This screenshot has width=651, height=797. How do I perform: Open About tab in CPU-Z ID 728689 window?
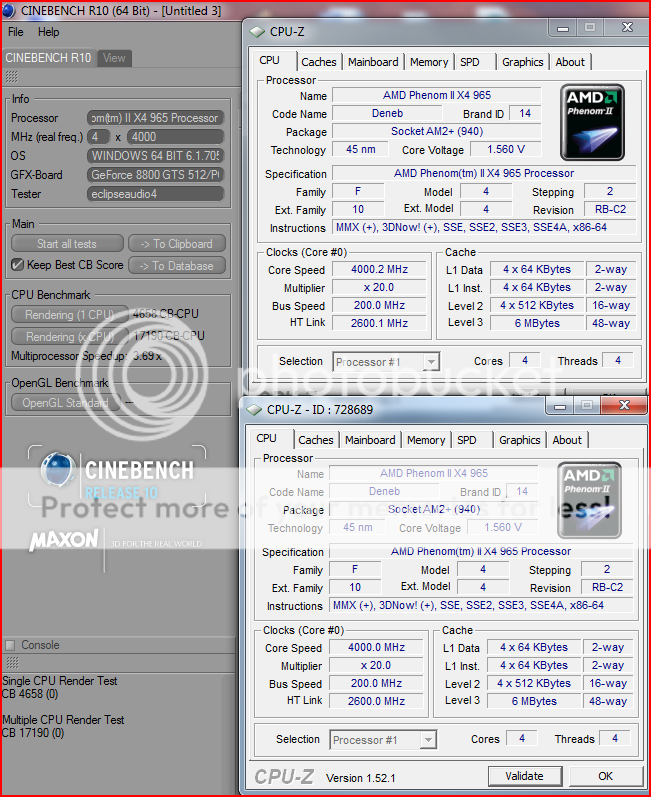567,440
